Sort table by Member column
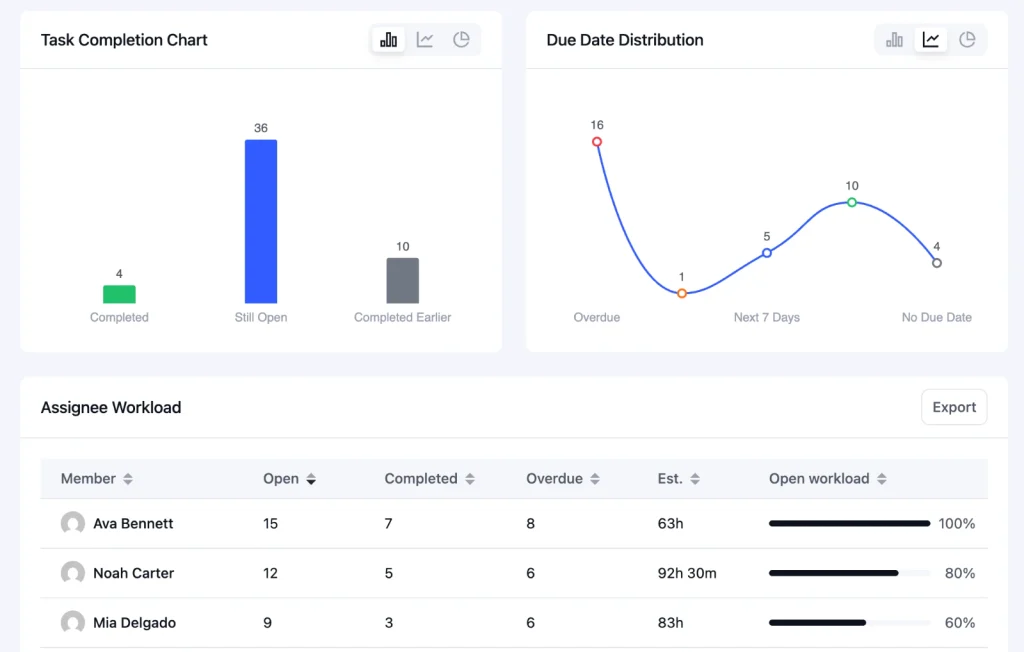 pos(97,479)
